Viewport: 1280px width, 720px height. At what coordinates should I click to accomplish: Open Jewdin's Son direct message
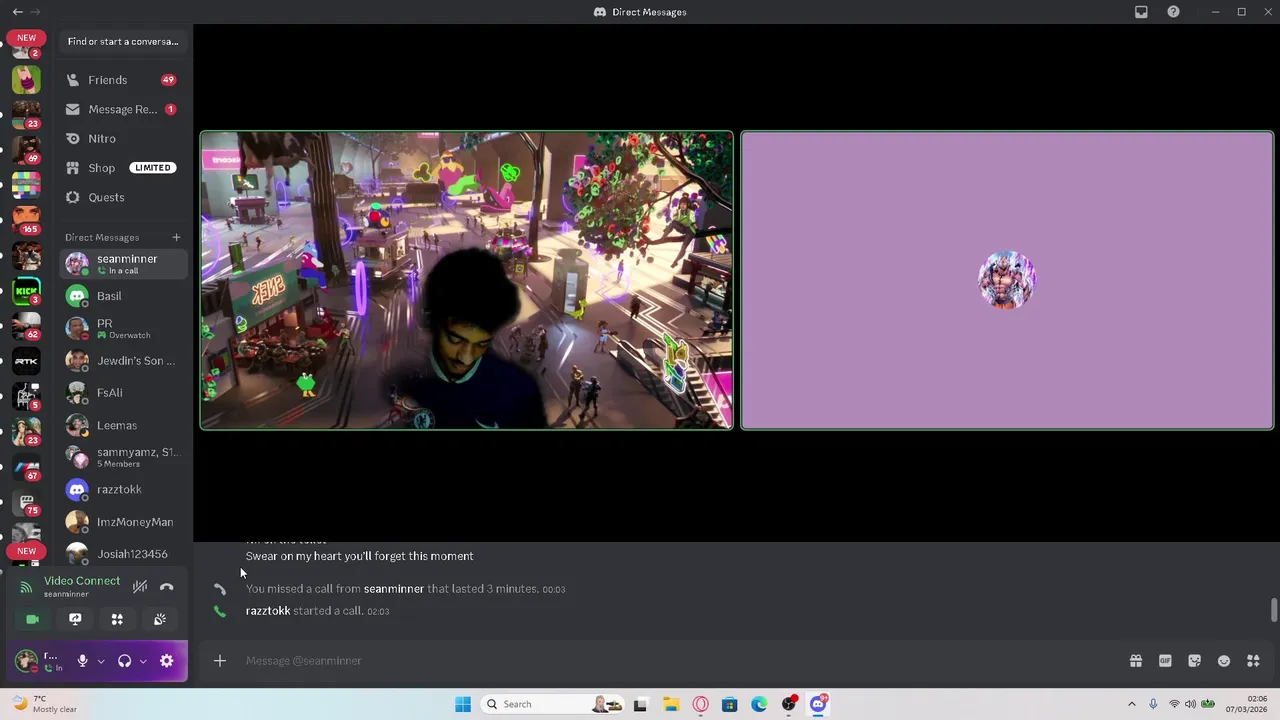pyautogui.click(x=122, y=360)
